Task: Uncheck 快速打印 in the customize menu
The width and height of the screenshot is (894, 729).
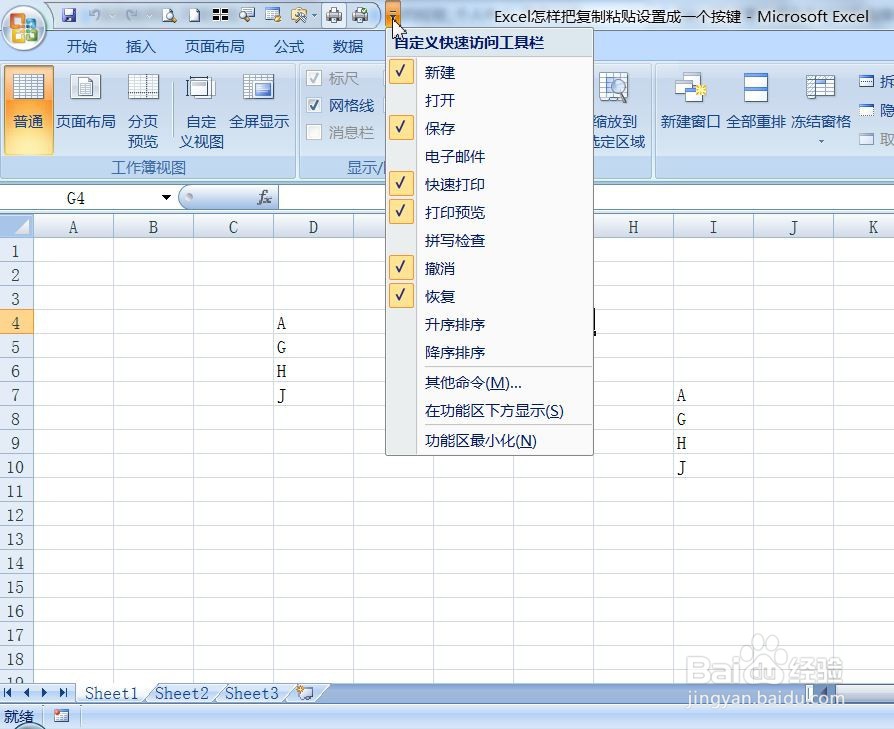Action: [x=489, y=184]
